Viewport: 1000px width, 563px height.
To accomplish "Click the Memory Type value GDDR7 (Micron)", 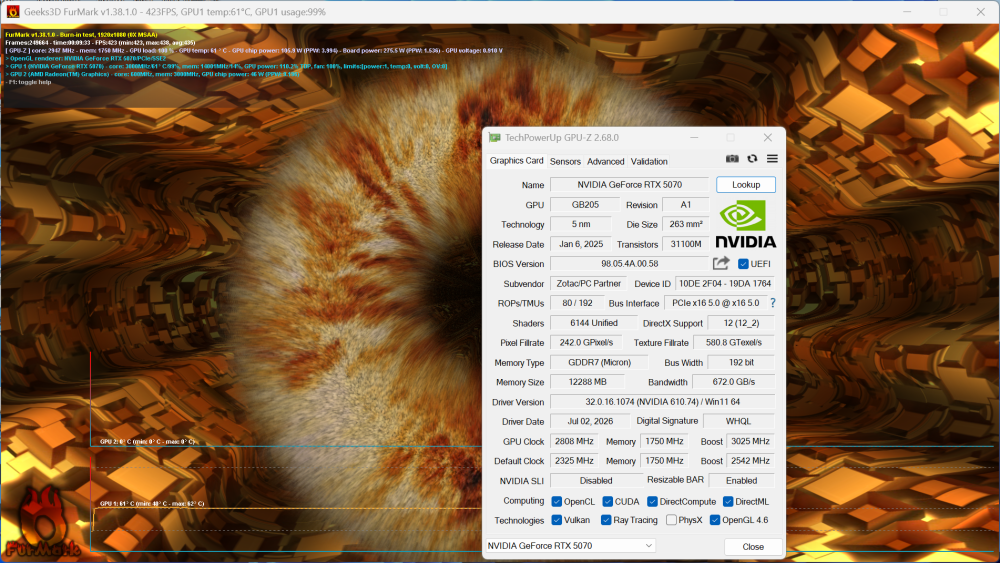I will [x=599, y=362].
